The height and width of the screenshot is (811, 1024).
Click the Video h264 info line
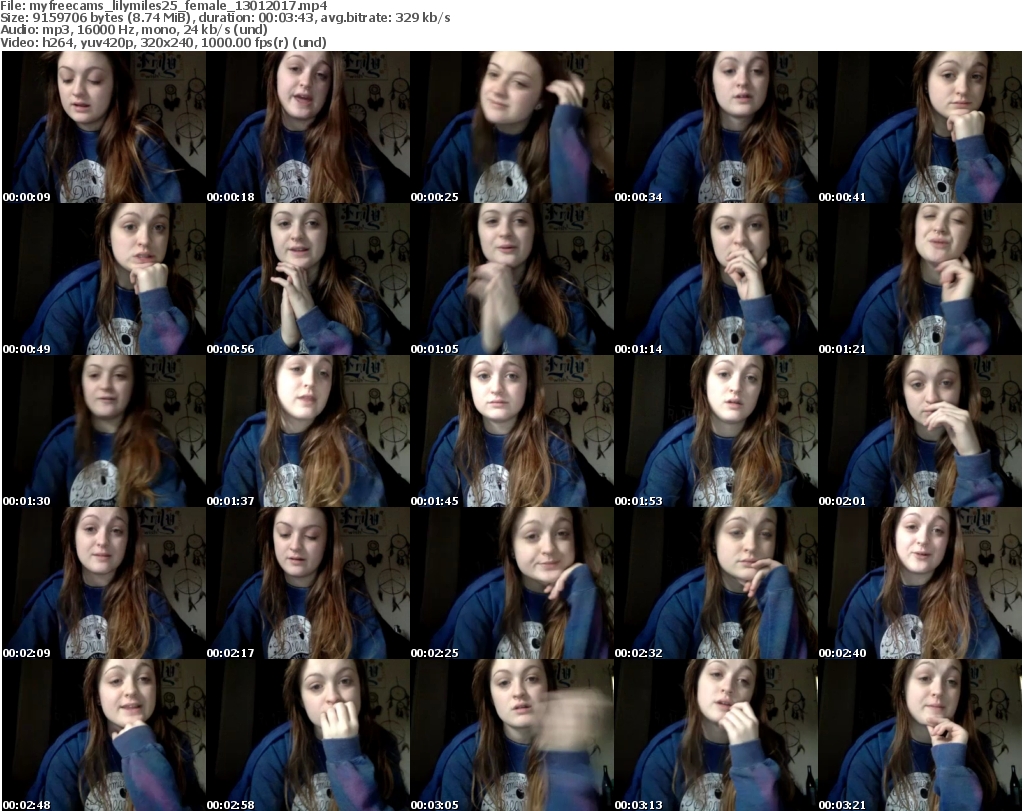(163, 42)
